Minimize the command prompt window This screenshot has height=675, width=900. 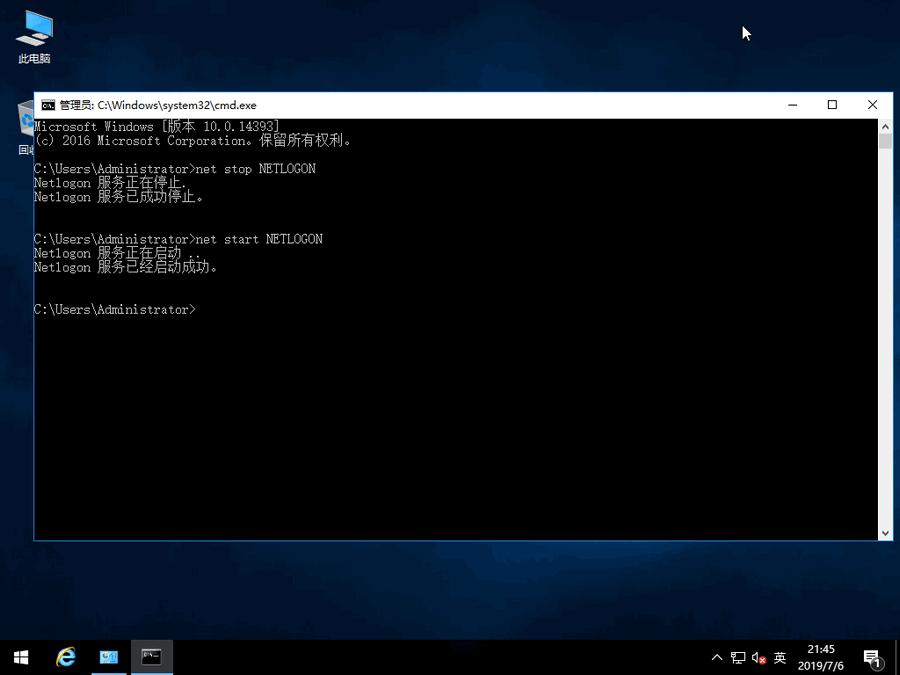click(x=792, y=105)
